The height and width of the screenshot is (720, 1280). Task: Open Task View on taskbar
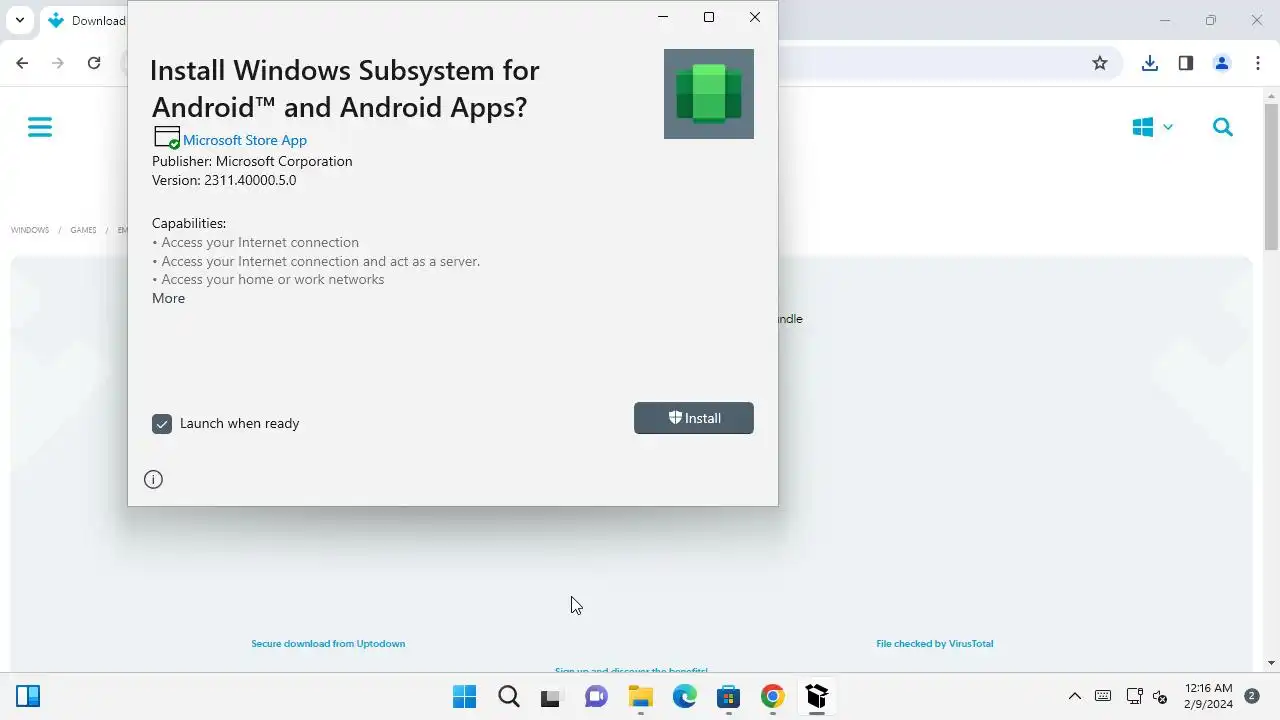click(550, 696)
